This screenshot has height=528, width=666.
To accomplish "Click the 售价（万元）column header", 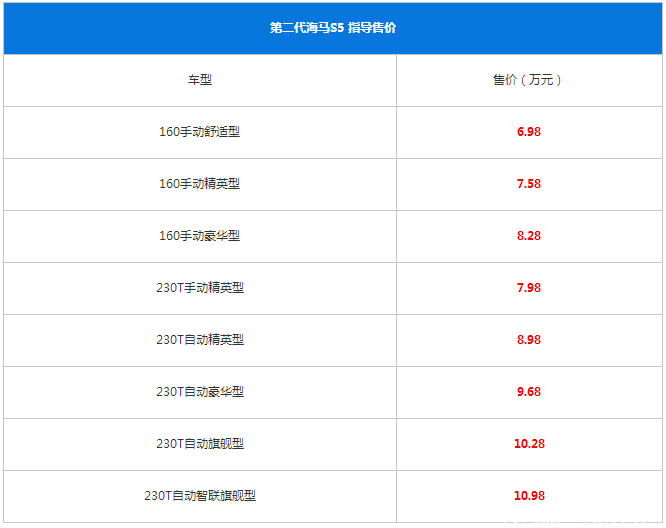I will [529, 80].
